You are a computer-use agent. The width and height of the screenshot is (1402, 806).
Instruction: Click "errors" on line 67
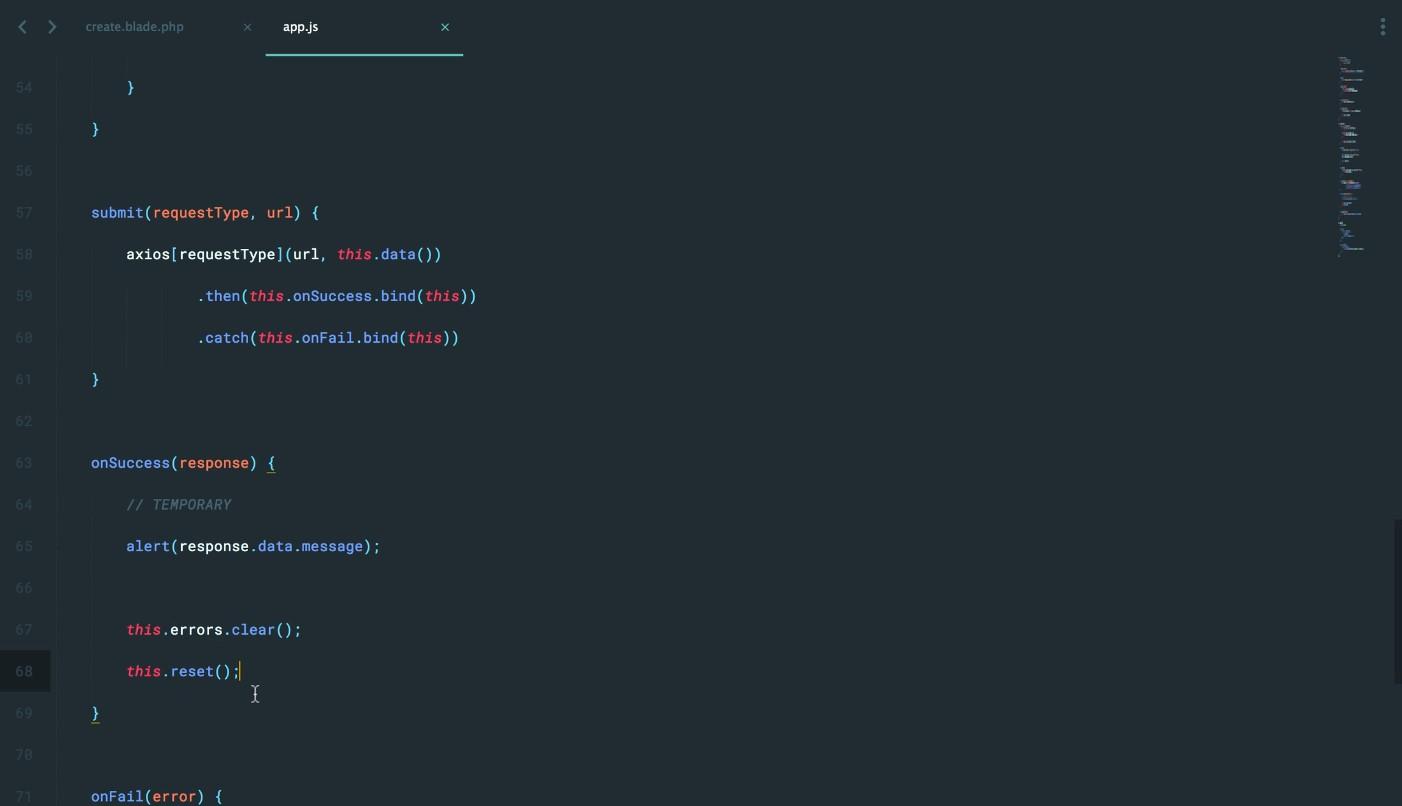(197, 630)
